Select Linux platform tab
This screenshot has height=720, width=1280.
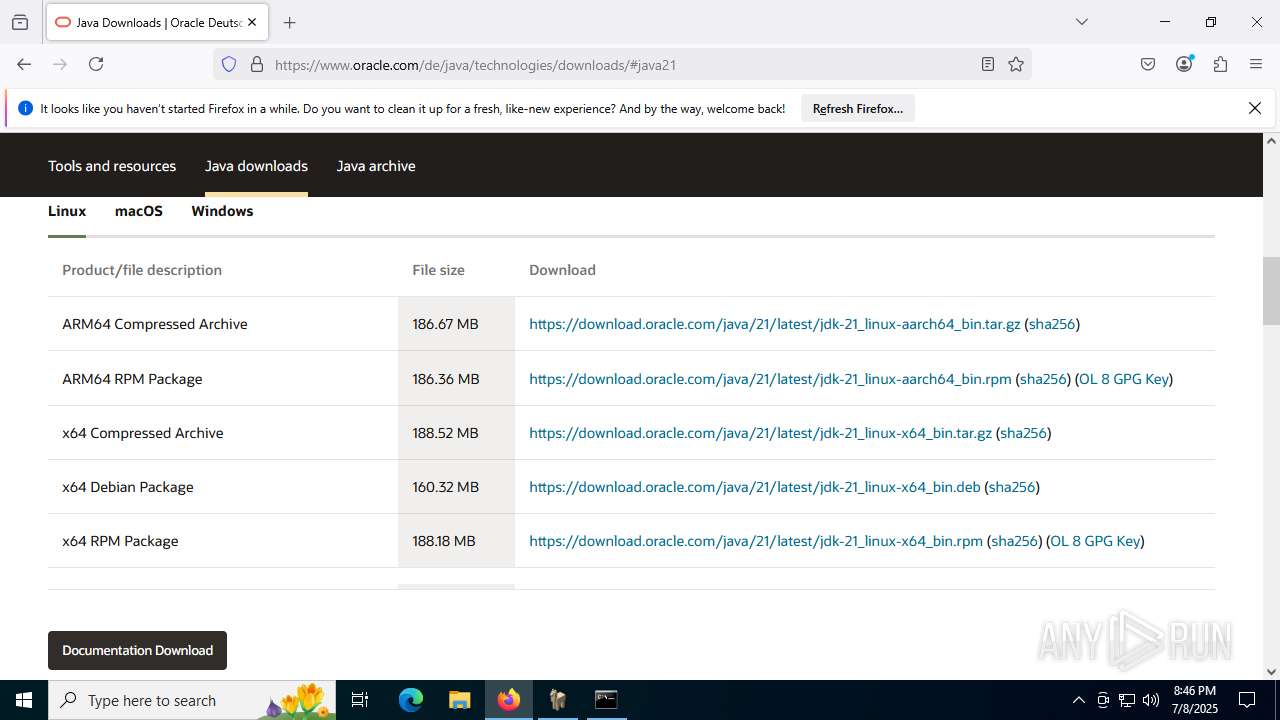click(x=67, y=211)
